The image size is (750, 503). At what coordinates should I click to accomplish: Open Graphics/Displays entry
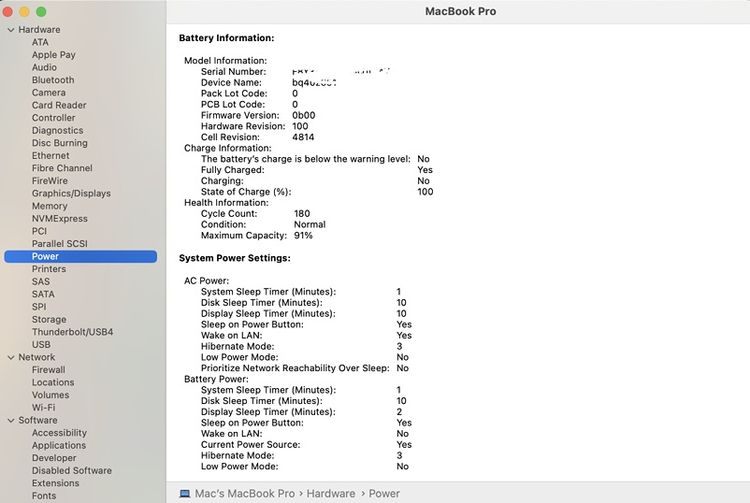pos(71,194)
